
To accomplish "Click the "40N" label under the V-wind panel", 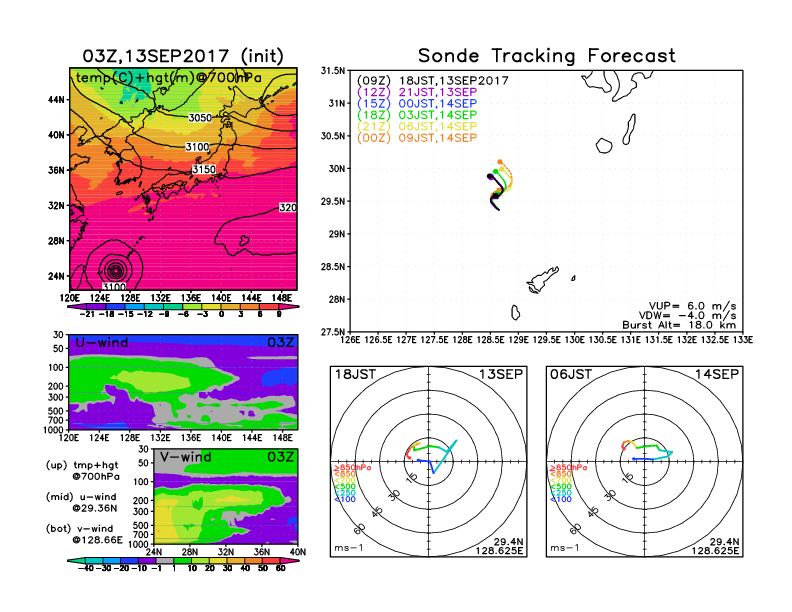I will [x=298, y=552].
